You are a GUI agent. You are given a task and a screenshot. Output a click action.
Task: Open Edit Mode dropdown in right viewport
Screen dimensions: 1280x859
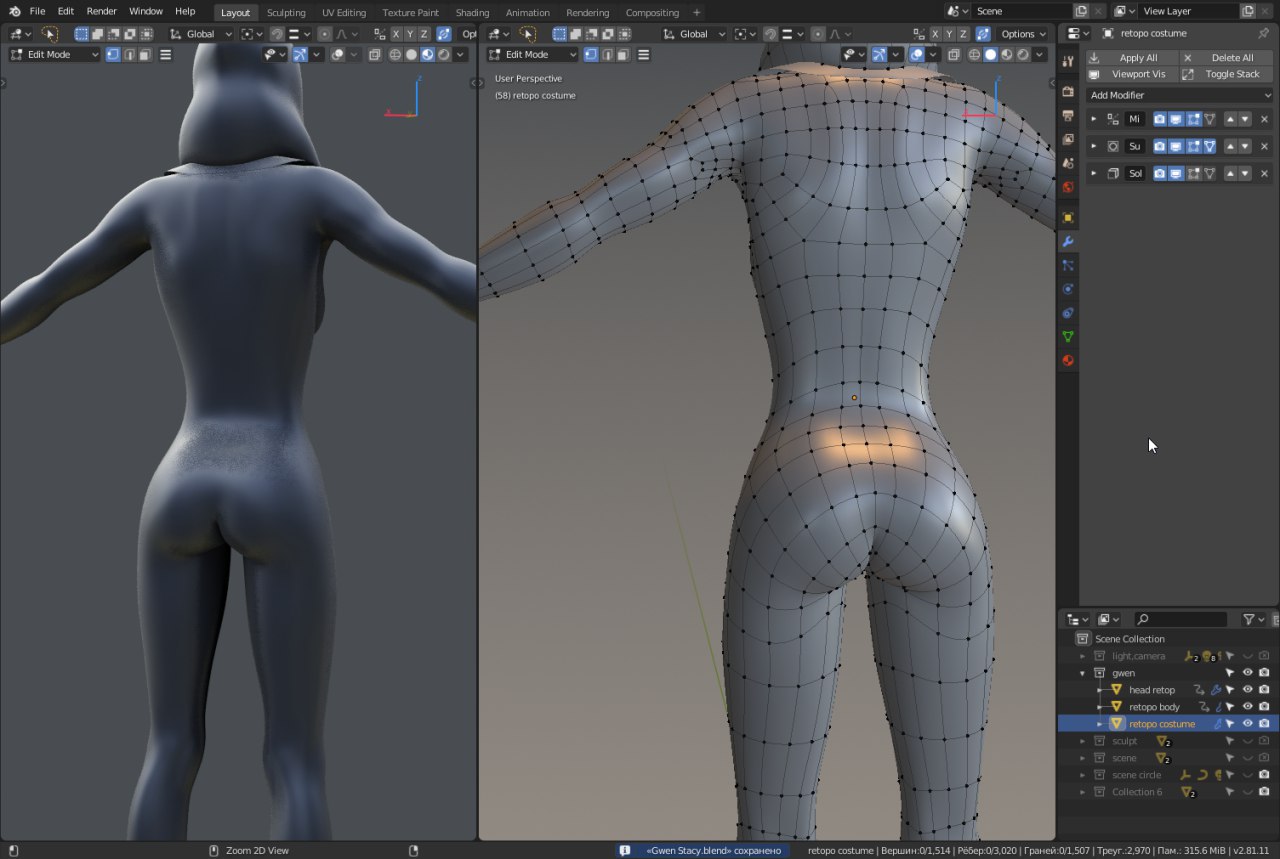click(532, 55)
